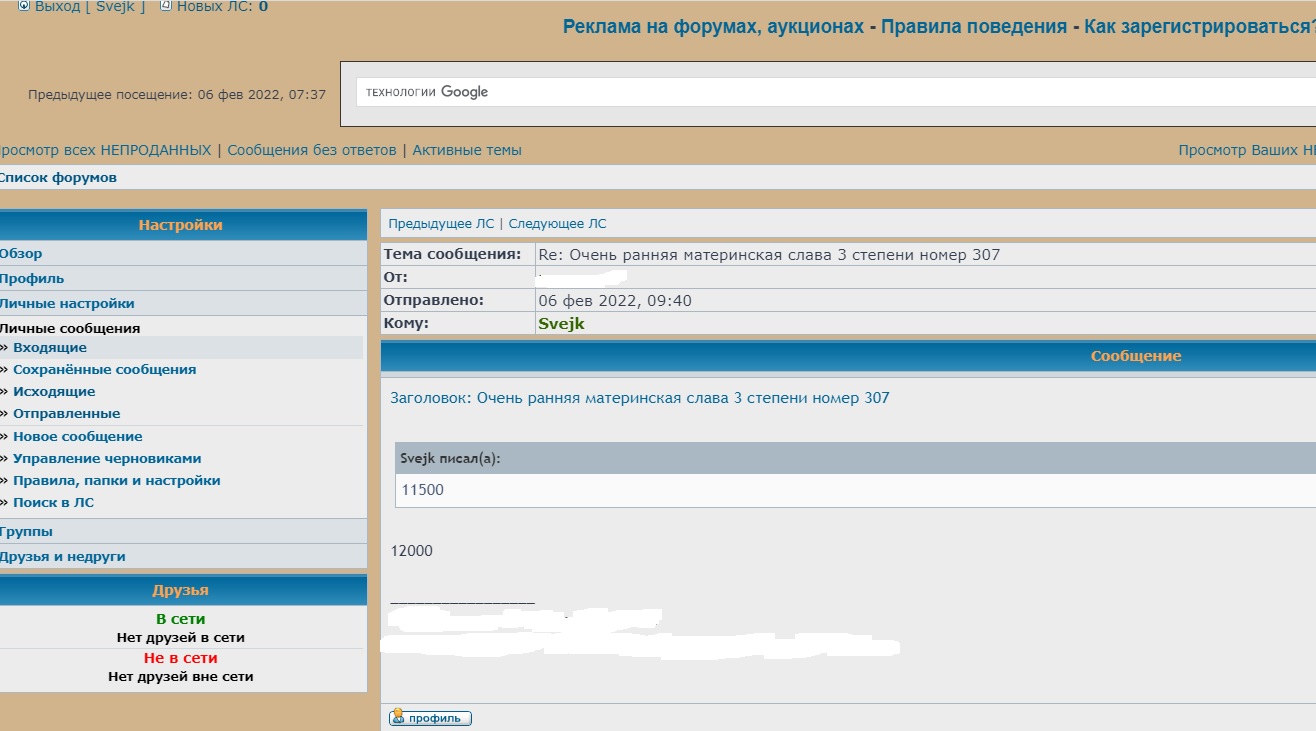Viewport: 1316px width, 731px height.
Task: Open Сохранённые сообщения folder
Action: pos(104,370)
